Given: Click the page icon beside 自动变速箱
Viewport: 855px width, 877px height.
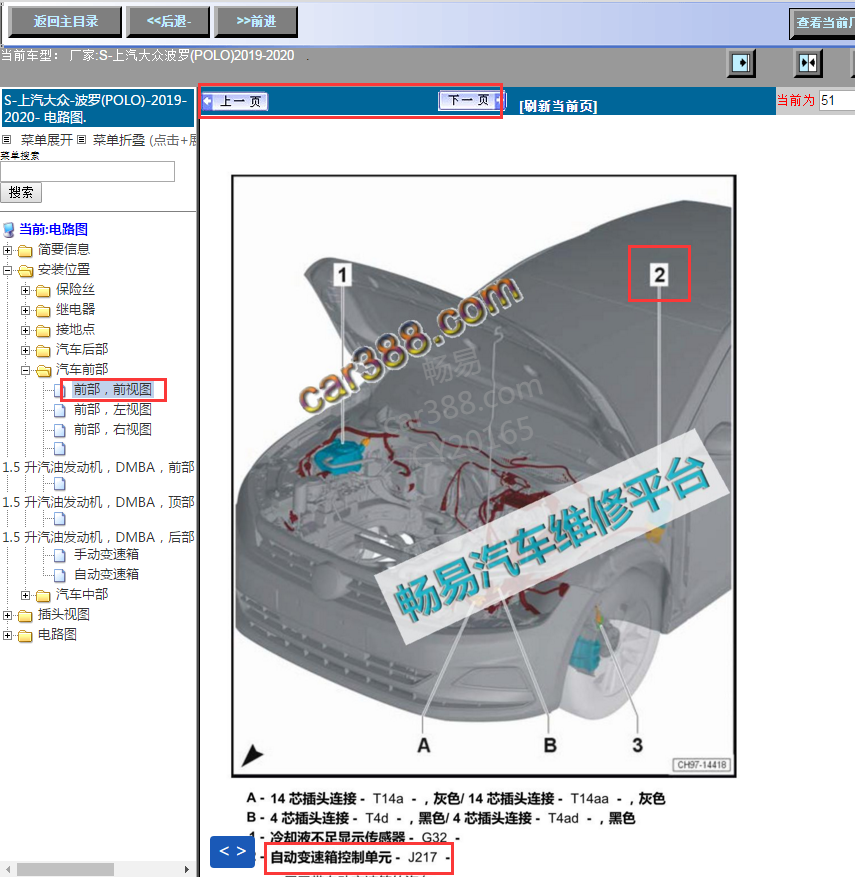Looking at the screenshot, I should point(60,575).
